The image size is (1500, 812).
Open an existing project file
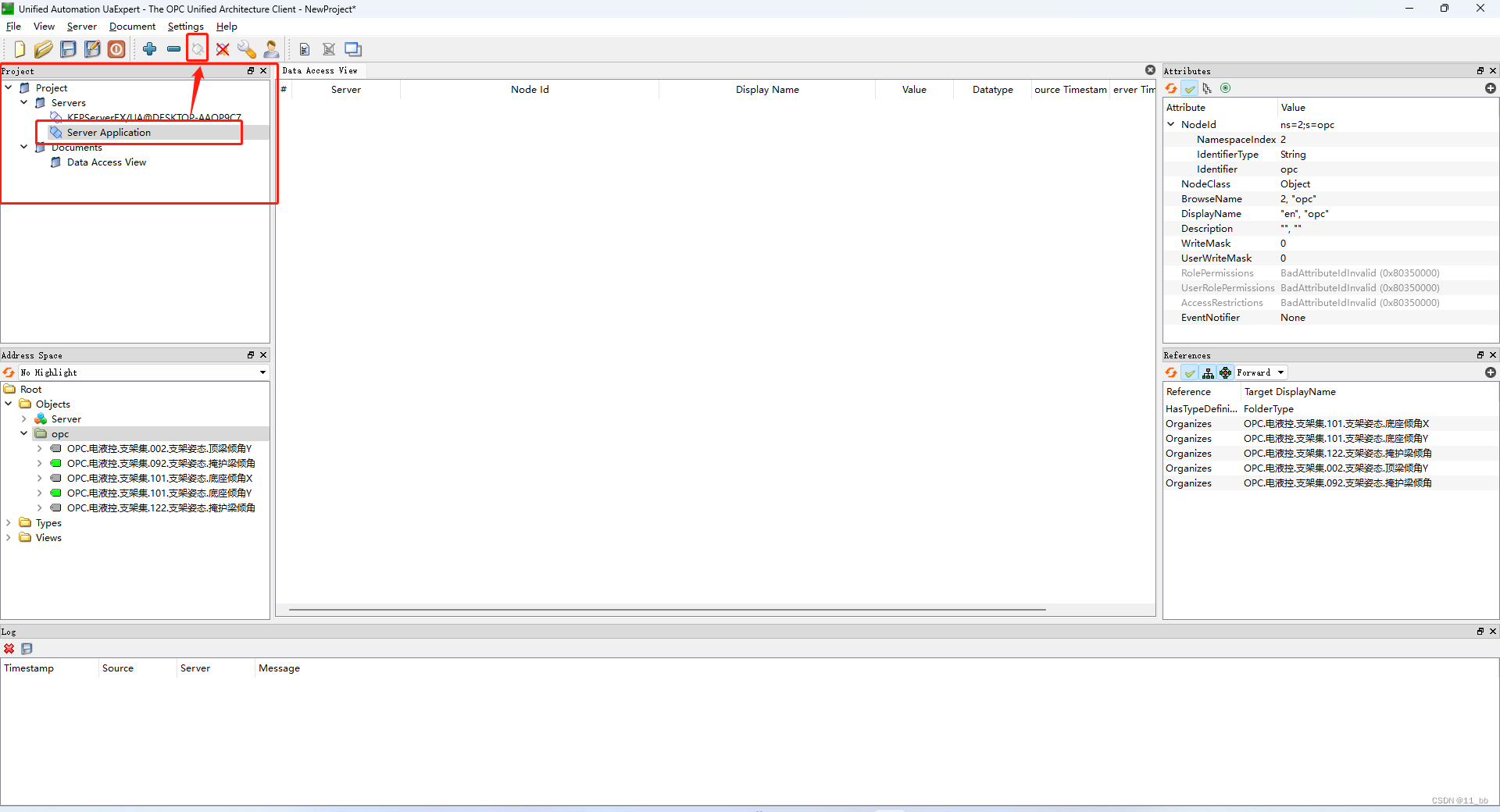[44, 49]
